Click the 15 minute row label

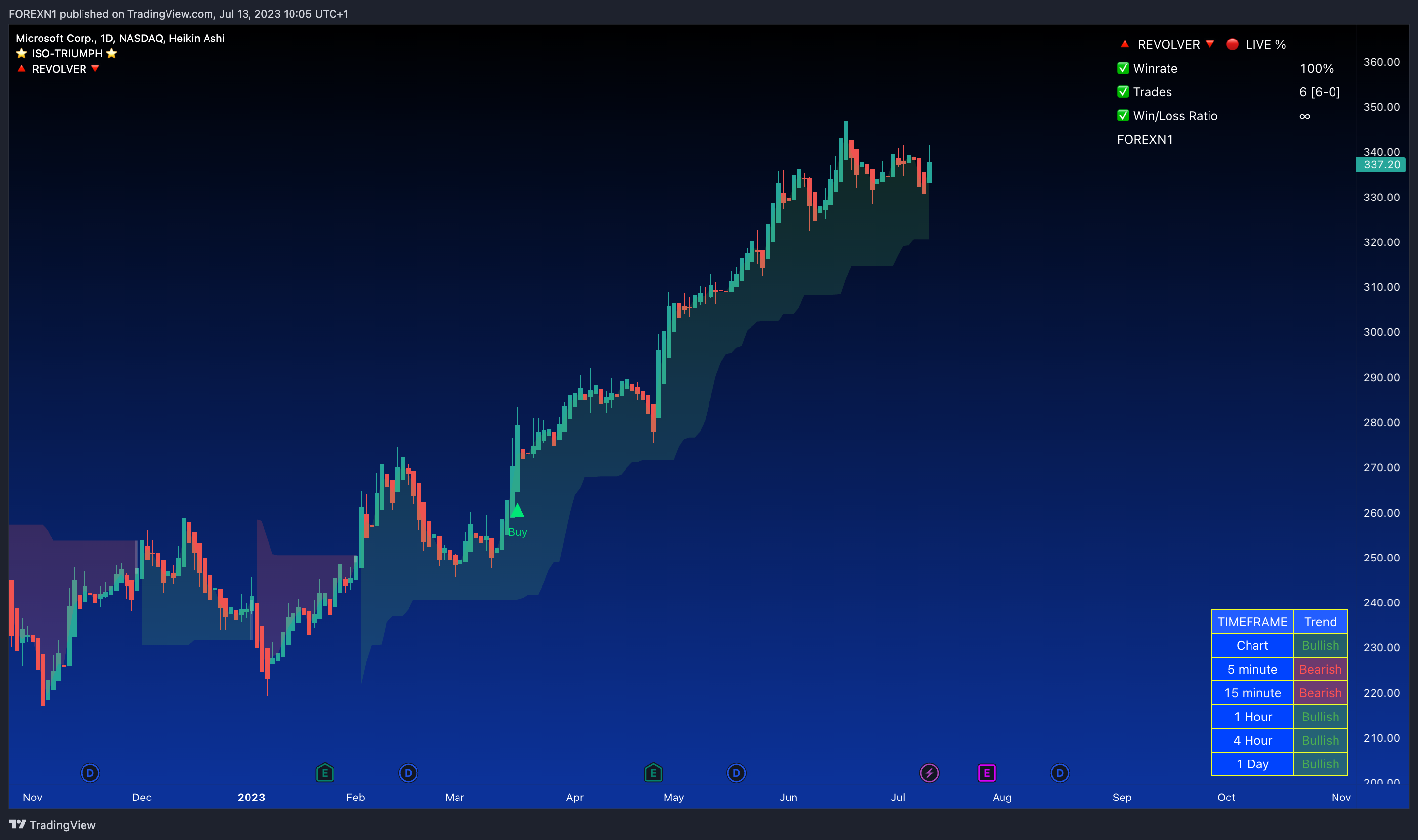(x=1252, y=693)
